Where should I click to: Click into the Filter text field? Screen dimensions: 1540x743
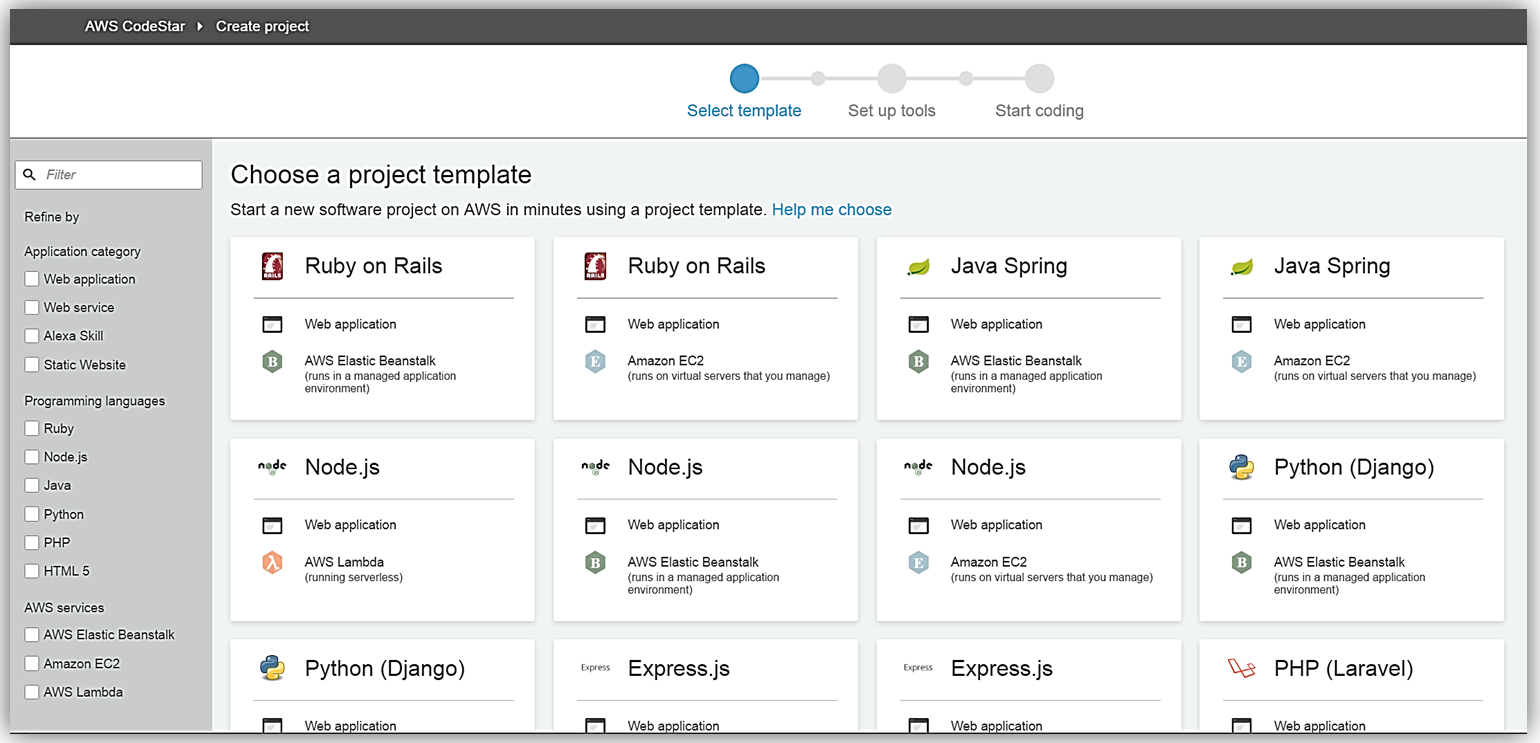point(120,174)
